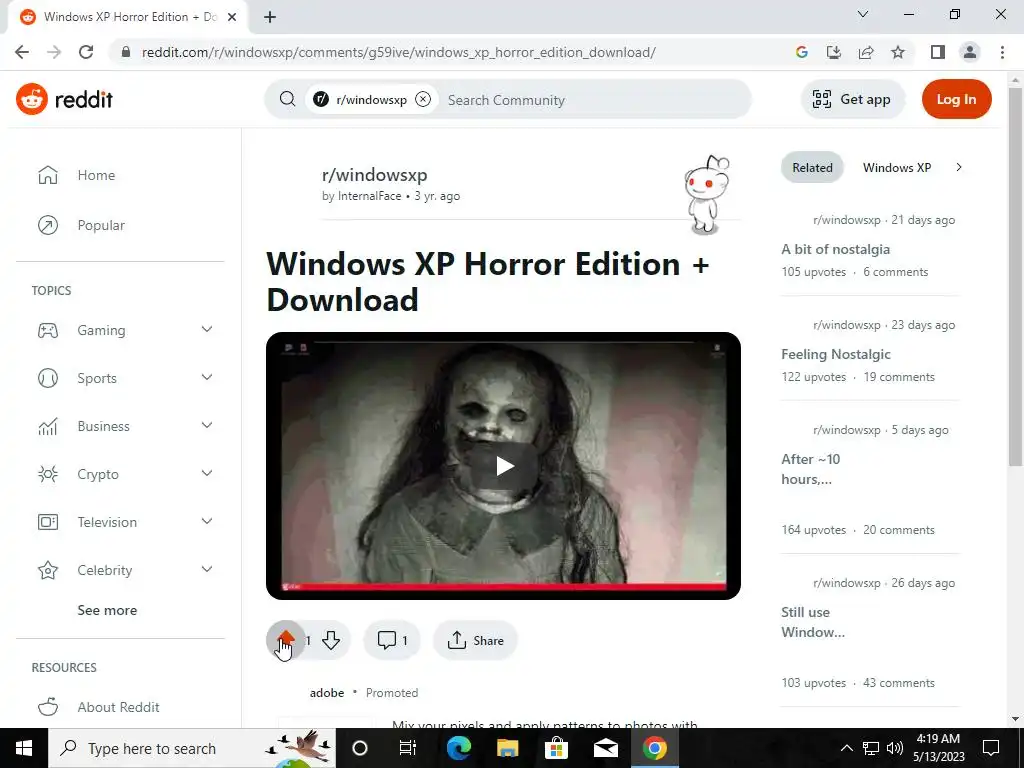Reload the page
This screenshot has width=1024, height=768.
coord(86,52)
